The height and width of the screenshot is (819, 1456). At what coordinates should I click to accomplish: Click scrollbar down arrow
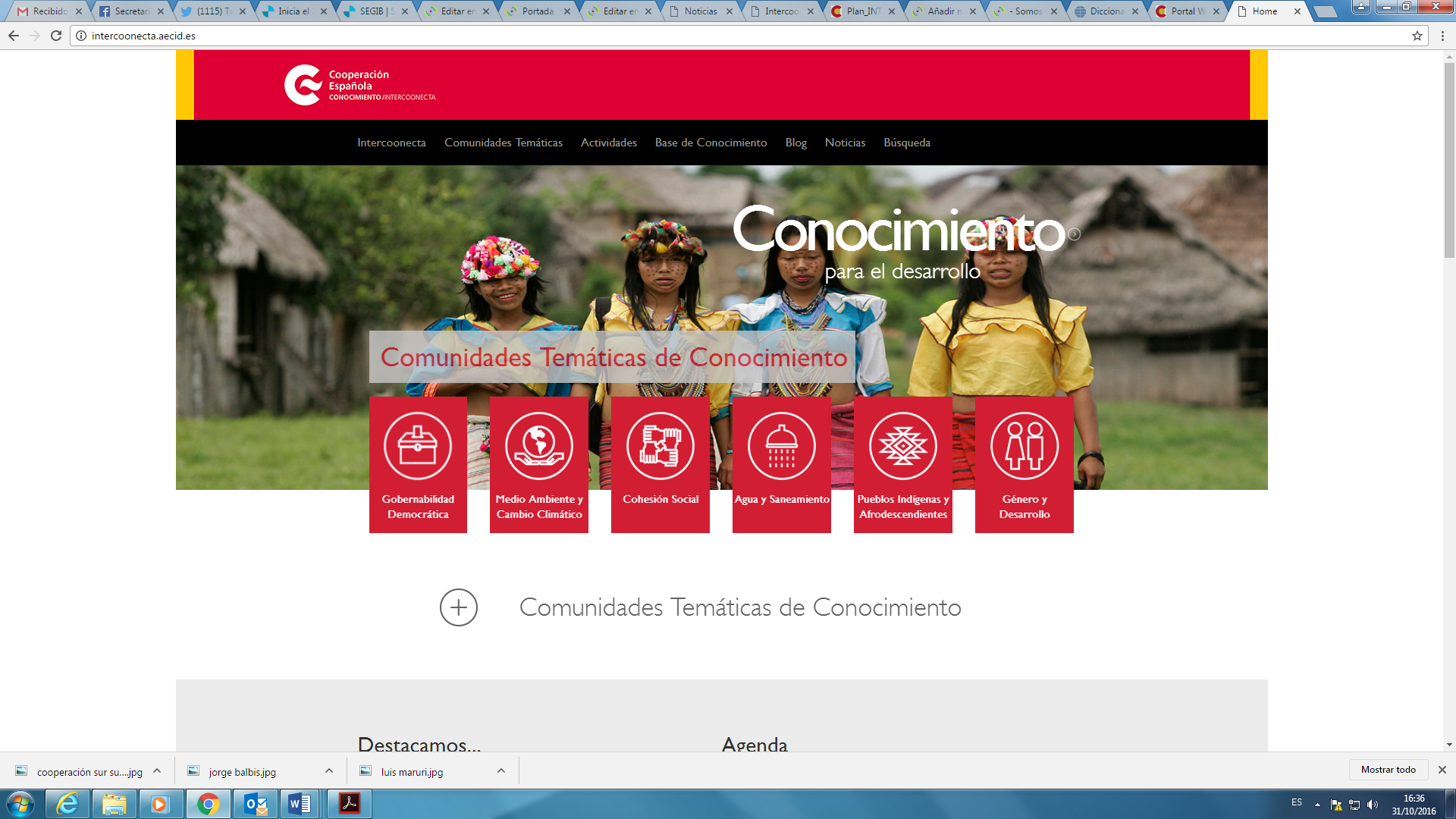tap(1449, 745)
